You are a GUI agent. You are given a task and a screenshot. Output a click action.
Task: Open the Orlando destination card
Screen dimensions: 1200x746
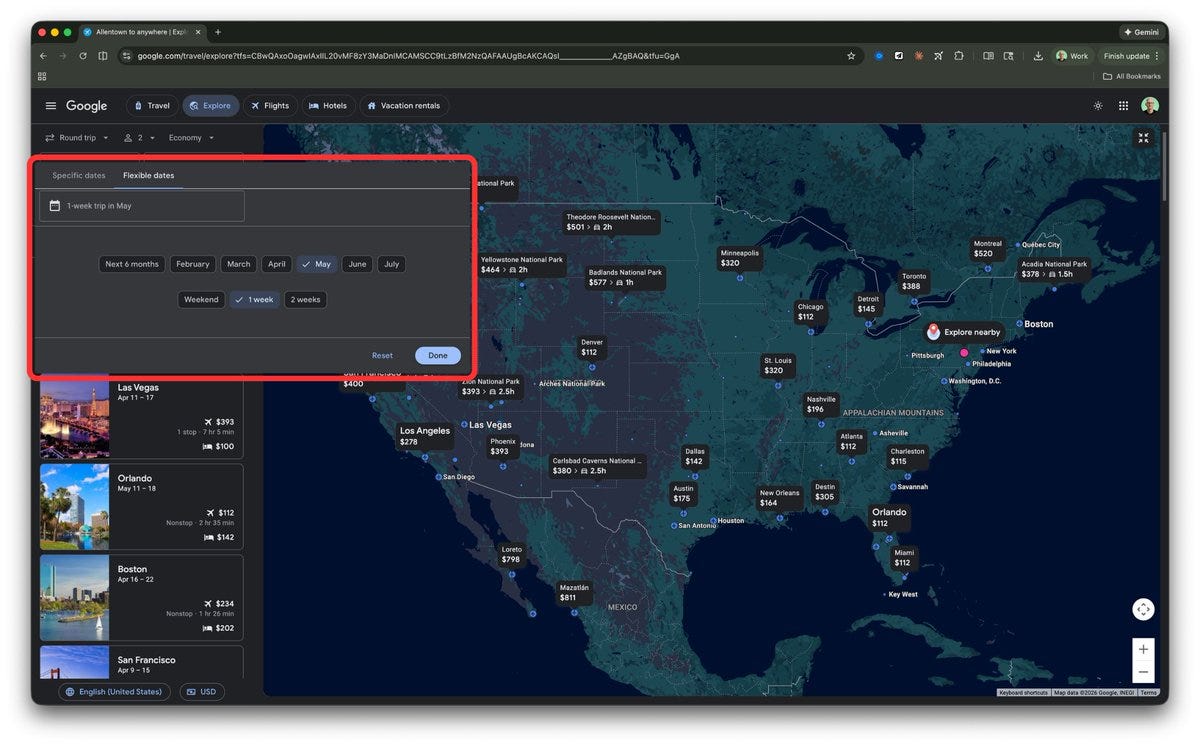tap(141, 507)
